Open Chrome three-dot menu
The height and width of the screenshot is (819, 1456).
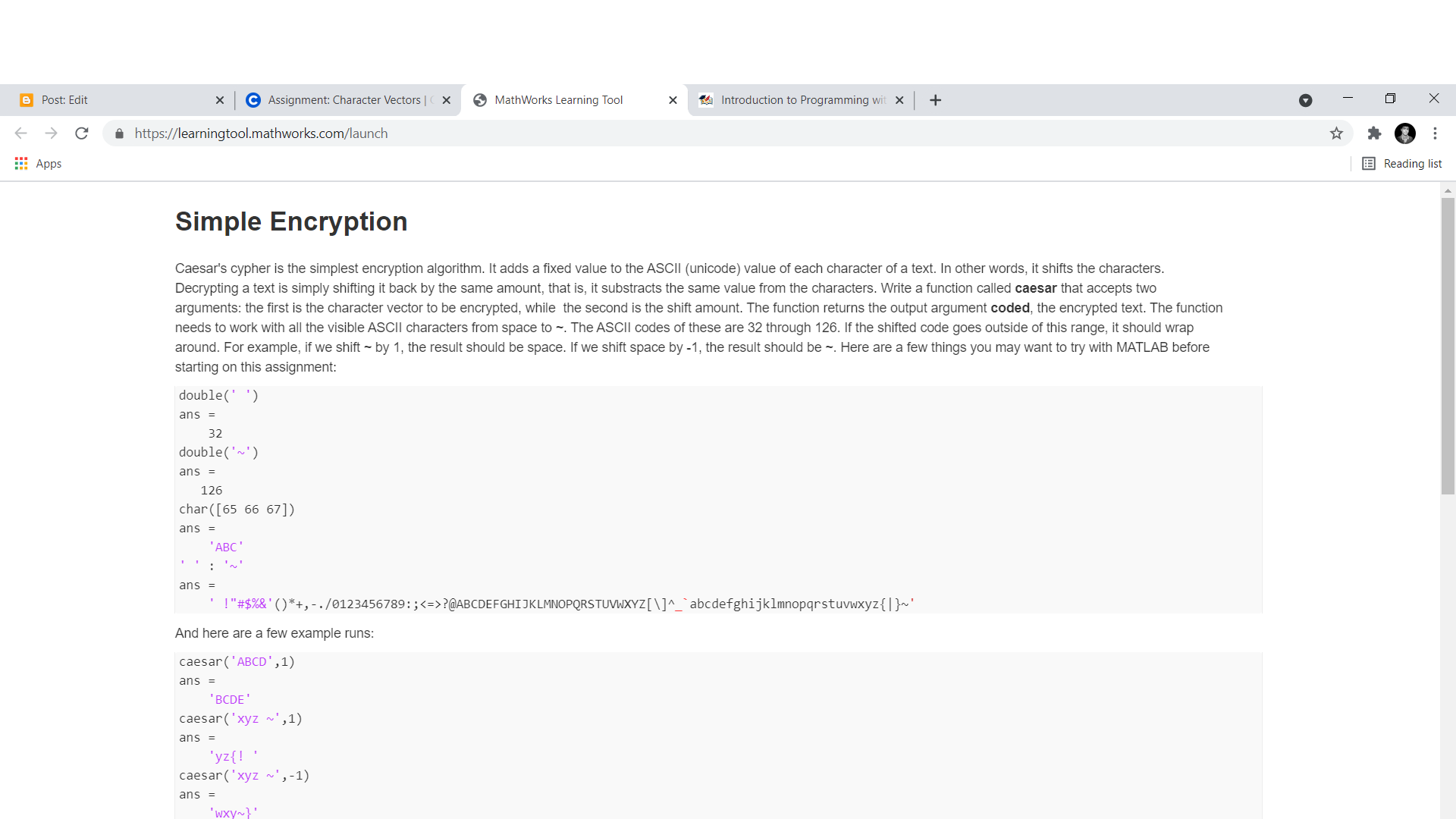[x=1435, y=133]
